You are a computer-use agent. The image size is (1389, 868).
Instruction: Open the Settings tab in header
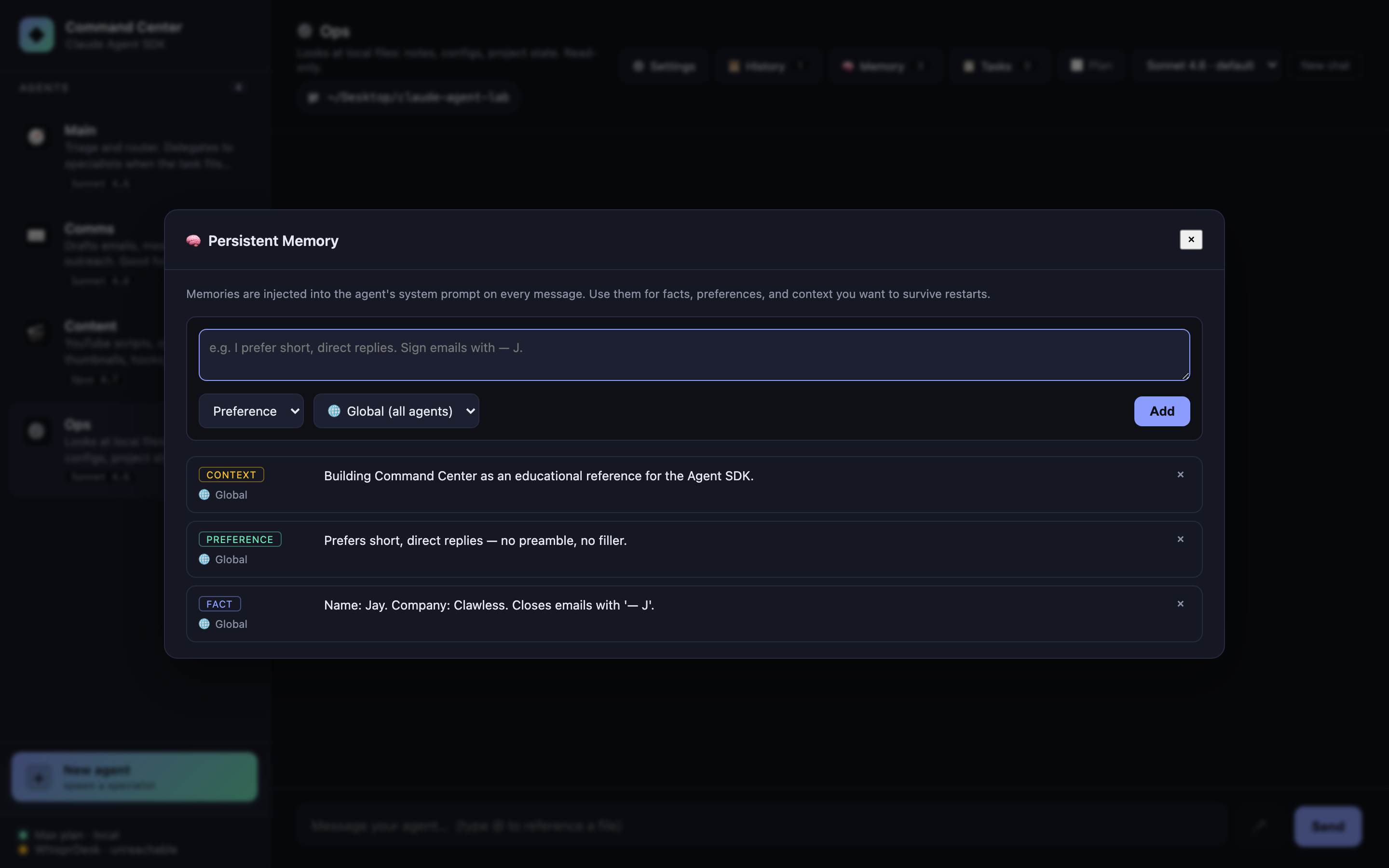(665, 67)
